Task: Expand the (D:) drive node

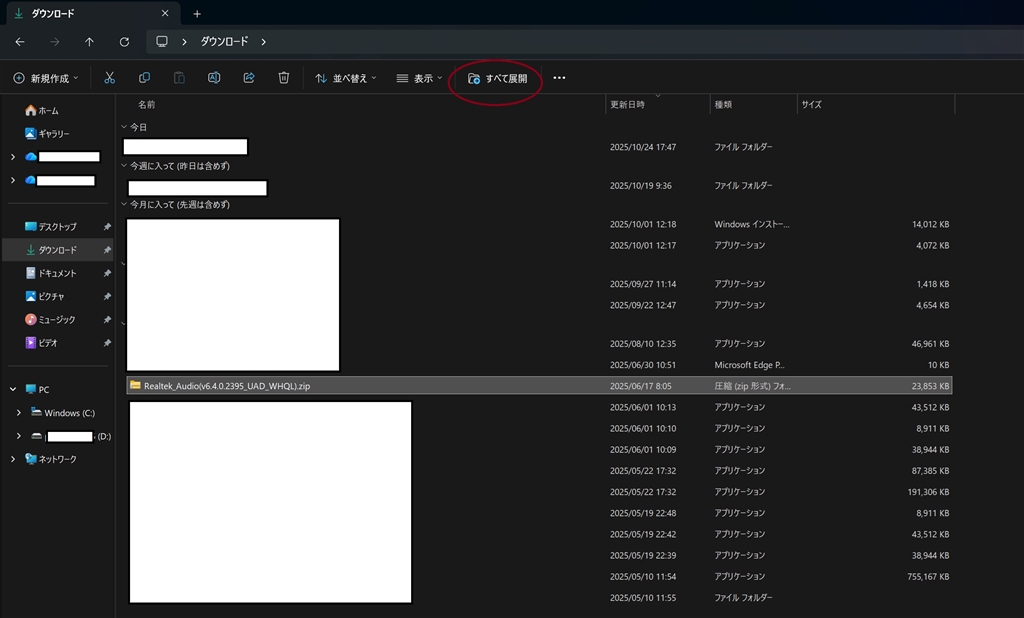Action: click(18, 436)
